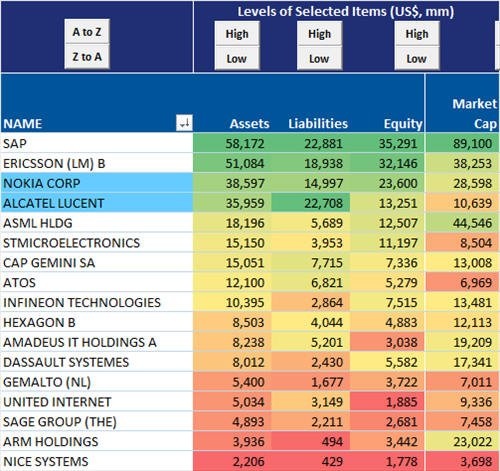This screenshot has width=500, height=471.
Task: Select INFINEON TECHNOLOGIES name cell
Action: [97, 302]
